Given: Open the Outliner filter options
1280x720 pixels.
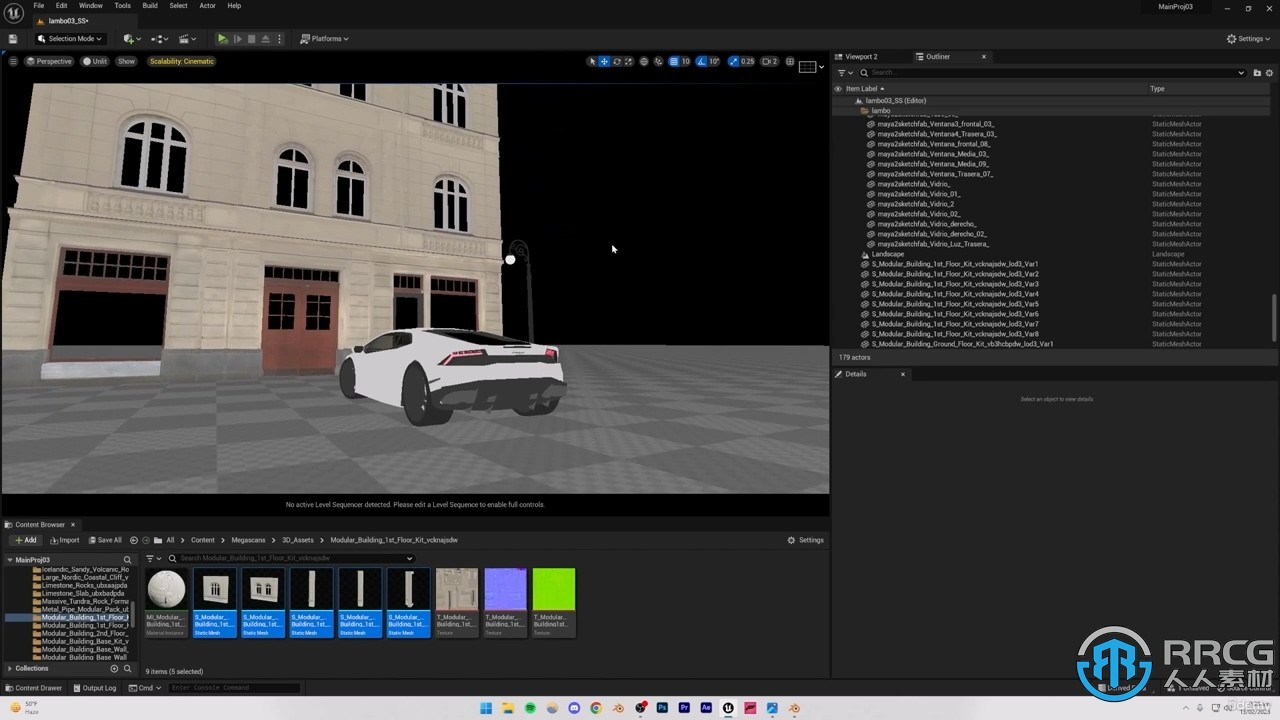Looking at the screenshot, I should 845,72.
